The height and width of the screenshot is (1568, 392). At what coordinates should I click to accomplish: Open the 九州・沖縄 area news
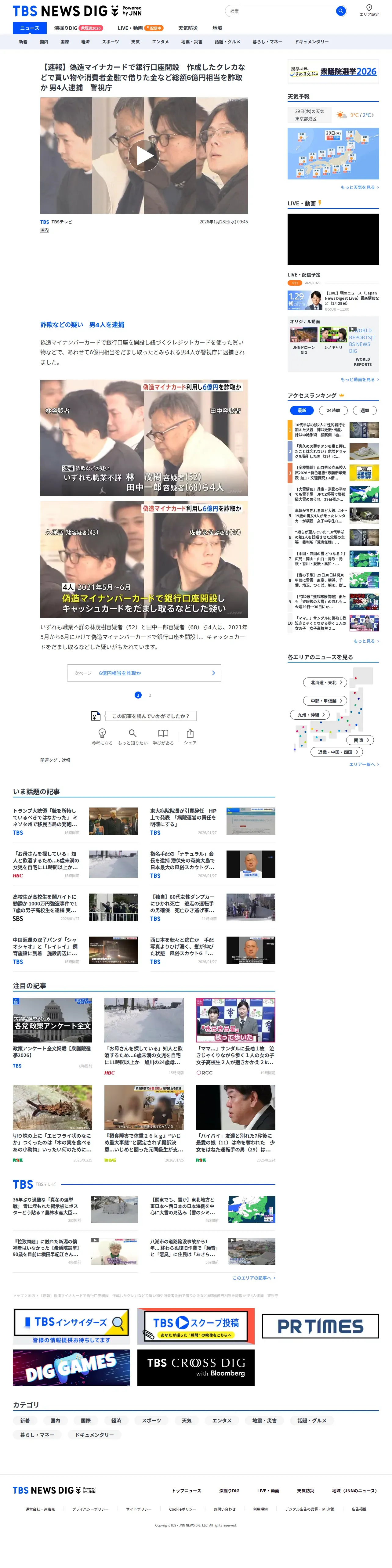coord(310,715)
